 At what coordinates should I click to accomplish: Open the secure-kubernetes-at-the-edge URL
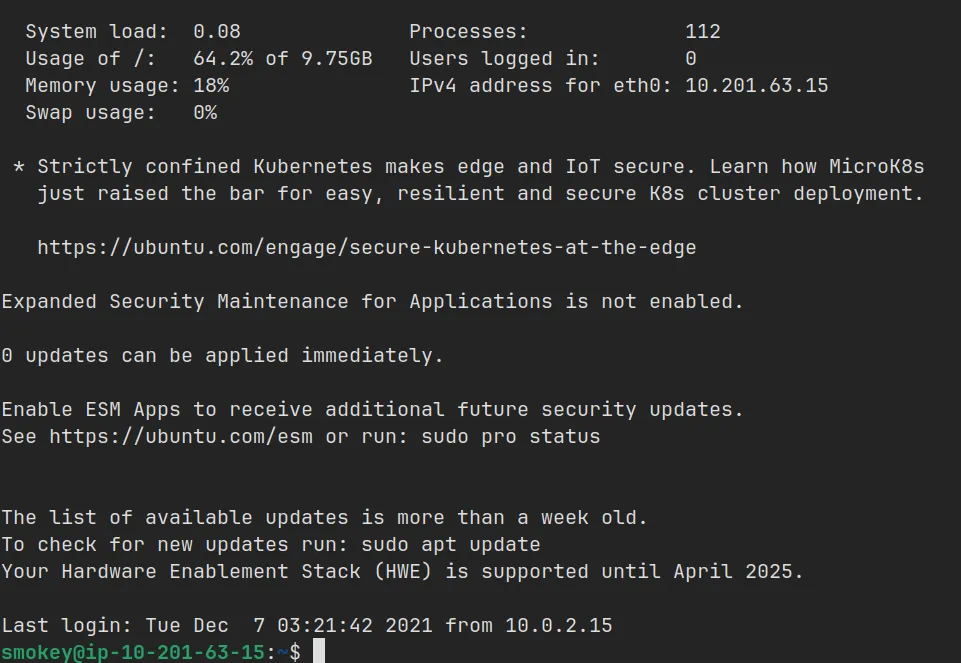click(x=366, y=247)
